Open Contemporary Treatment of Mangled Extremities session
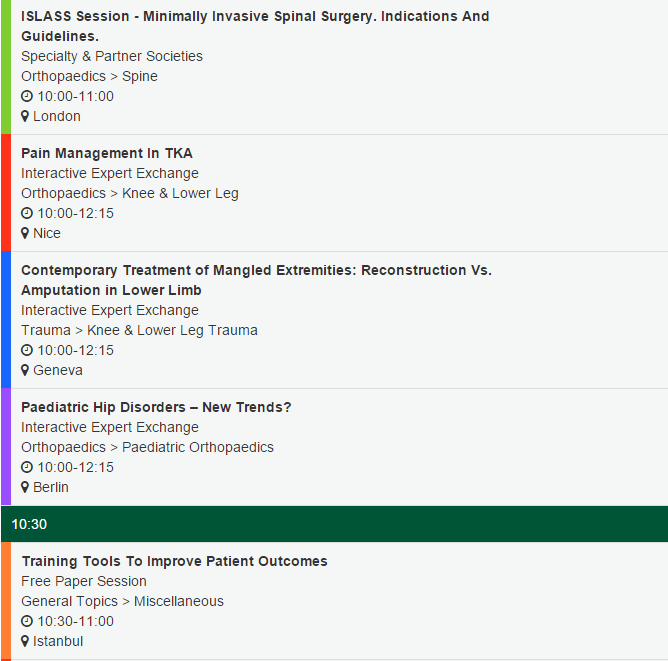The height and width of the screenshot is (661, 668). [256, 280]
